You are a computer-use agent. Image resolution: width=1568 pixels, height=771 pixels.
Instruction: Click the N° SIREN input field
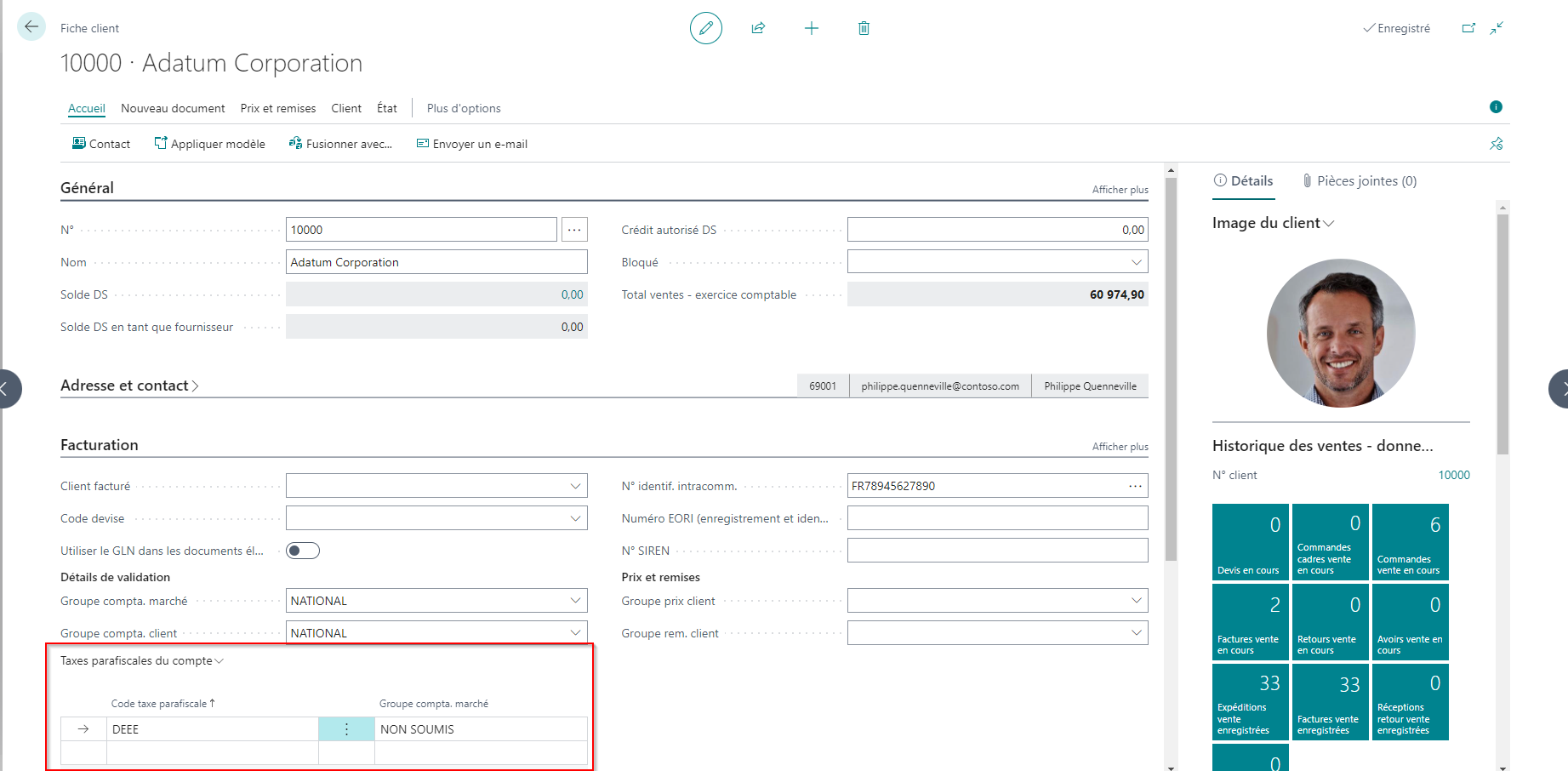[997, 551]
